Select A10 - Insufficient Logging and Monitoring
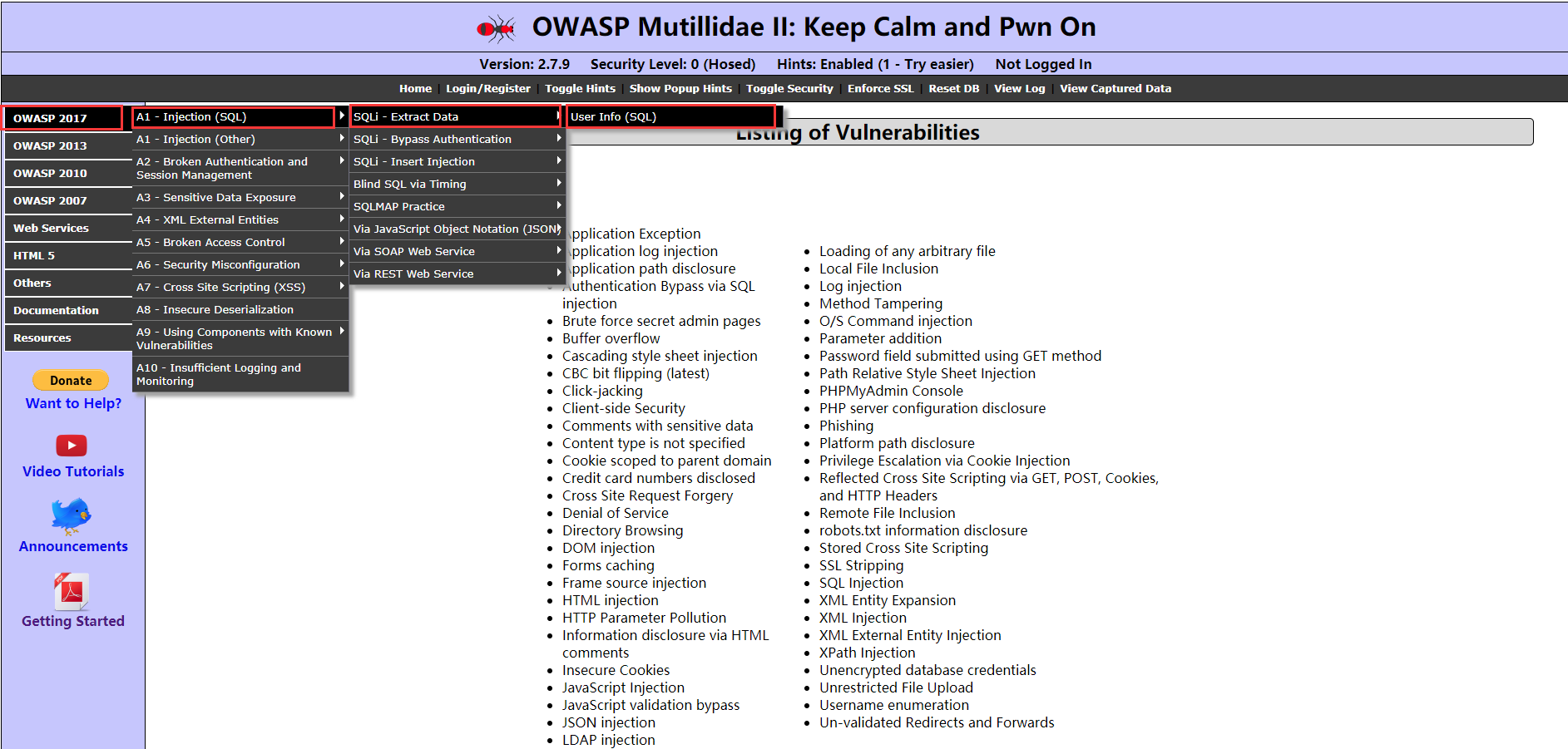The image size is (1568, 749). 240,374
